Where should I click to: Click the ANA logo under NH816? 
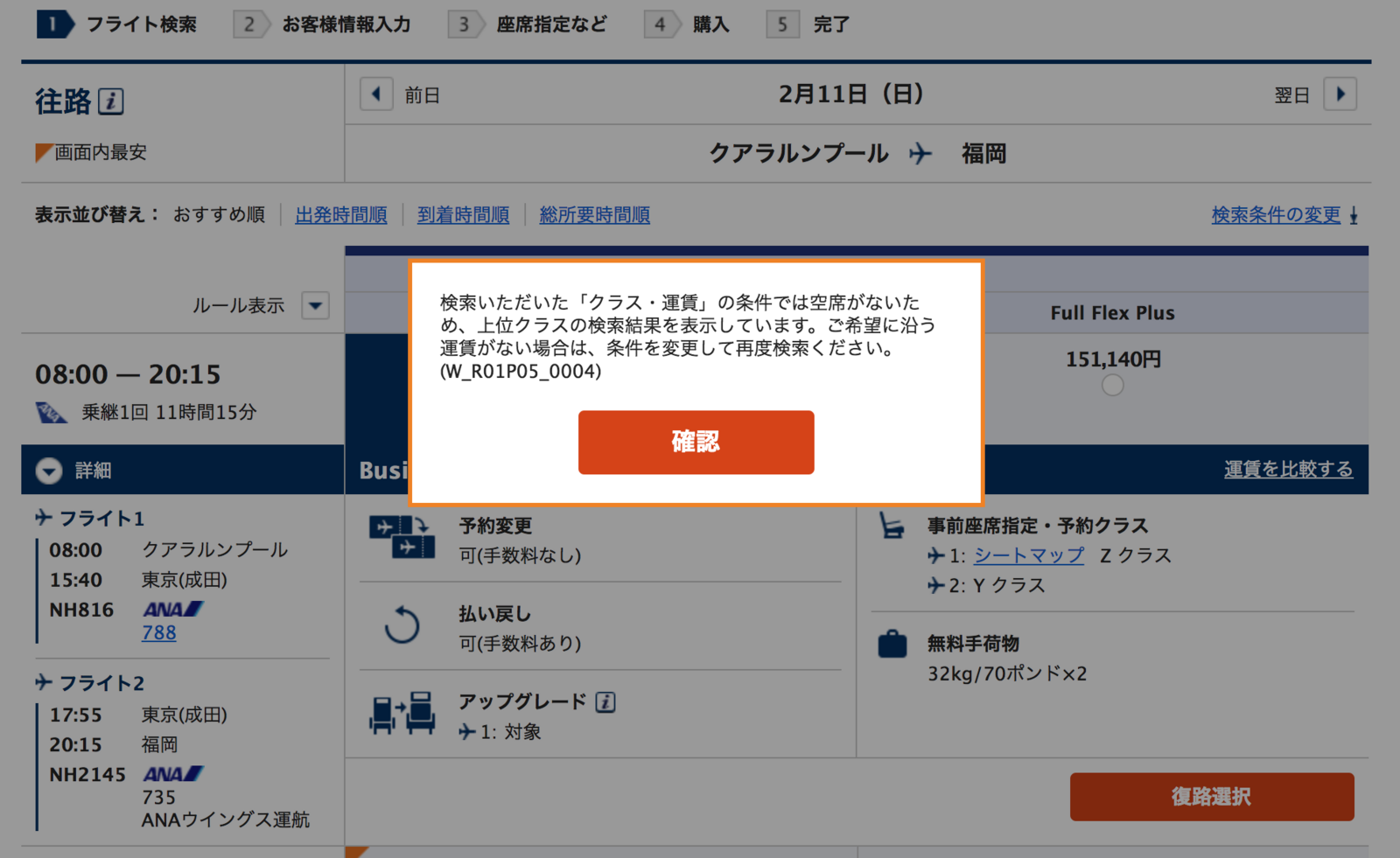pos(172,609)
